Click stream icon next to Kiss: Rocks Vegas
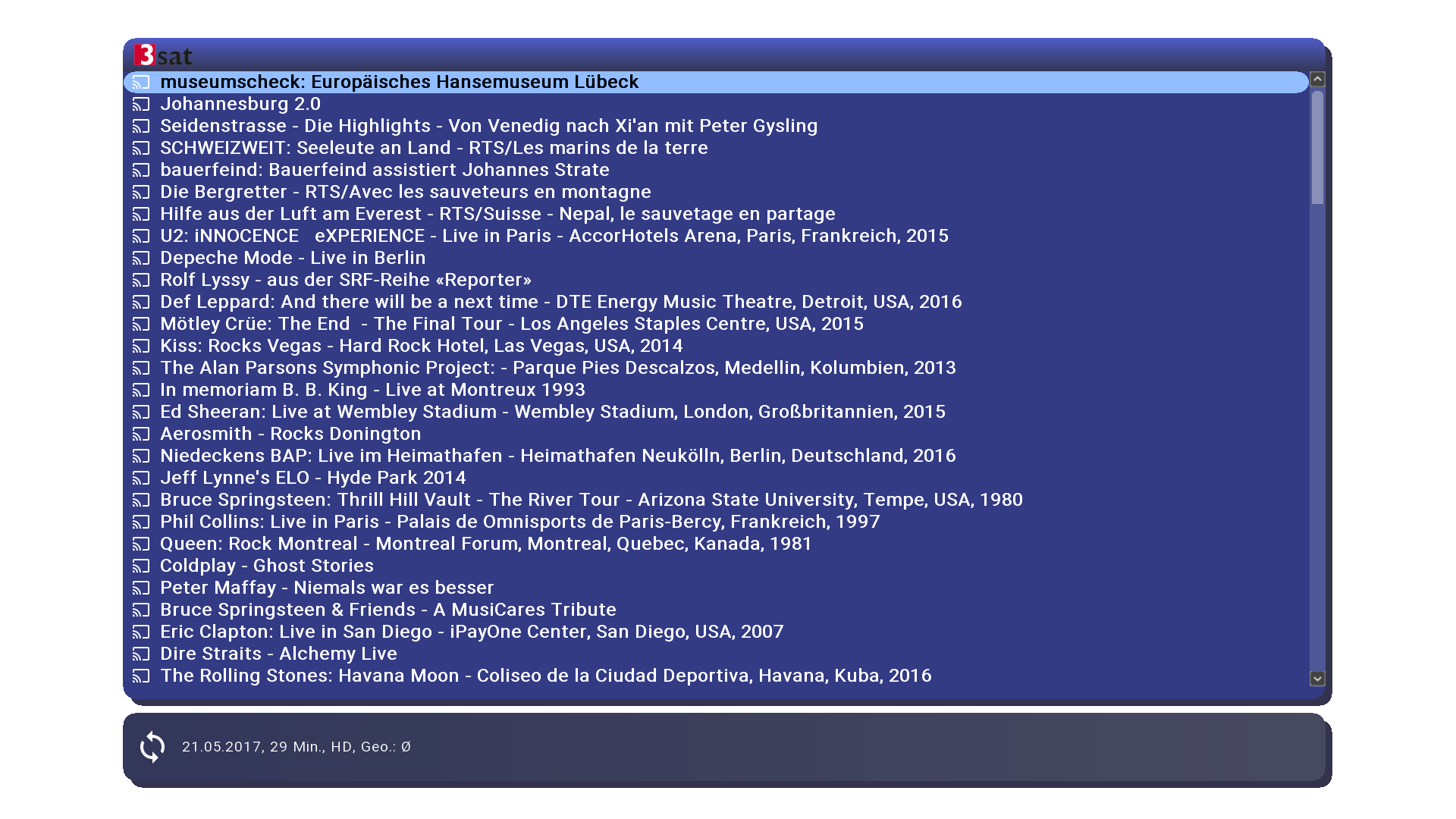1456x819 pixels. [x=141, y=346]
